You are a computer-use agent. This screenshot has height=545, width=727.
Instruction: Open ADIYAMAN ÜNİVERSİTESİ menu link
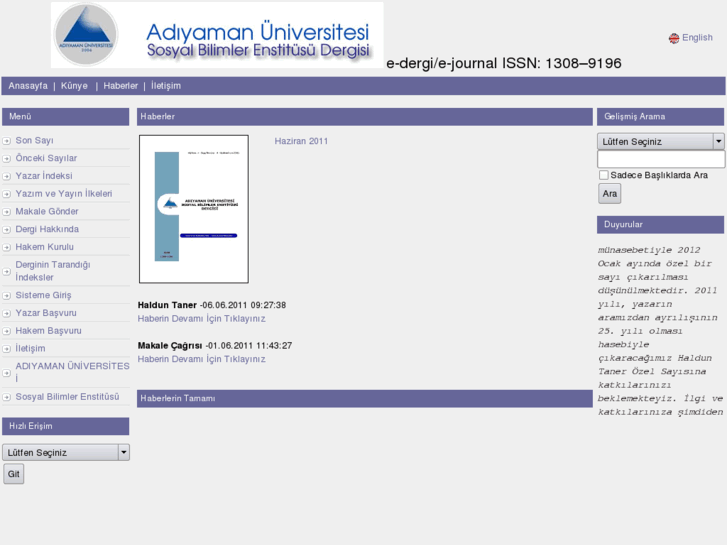tap(72, 372)
